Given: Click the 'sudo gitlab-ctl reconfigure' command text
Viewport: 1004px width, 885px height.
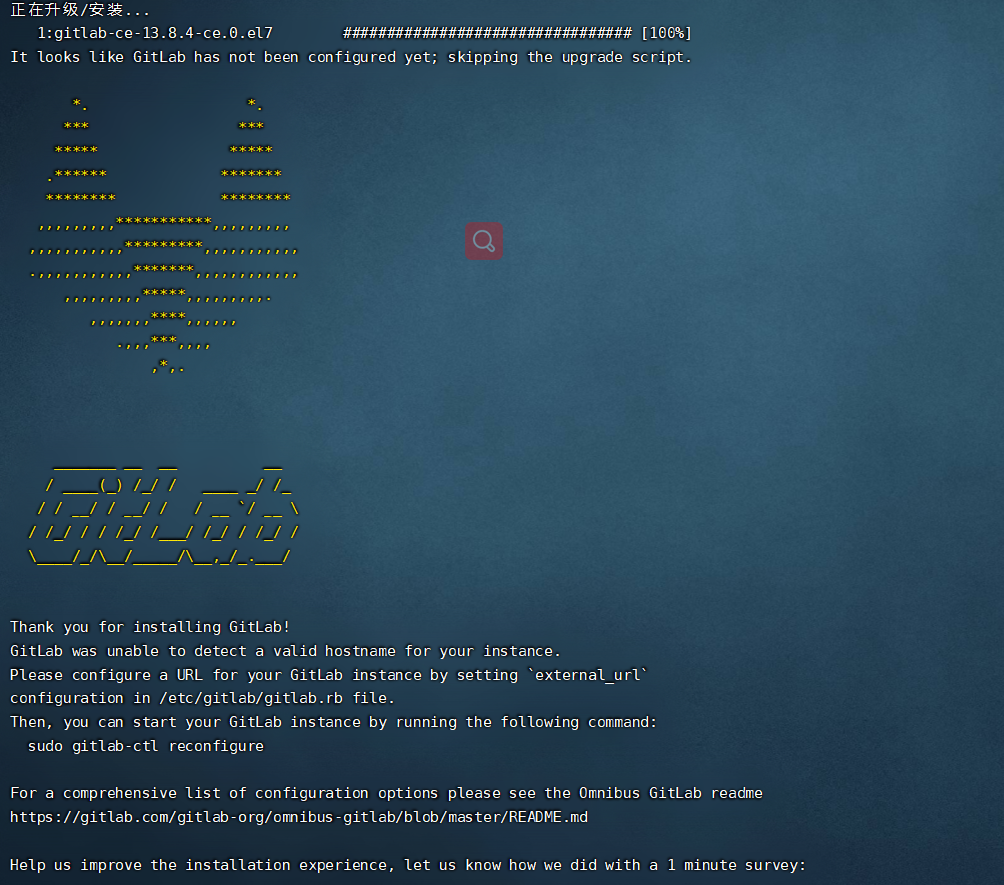Looking at the screenshot, I should coord(146,746).
